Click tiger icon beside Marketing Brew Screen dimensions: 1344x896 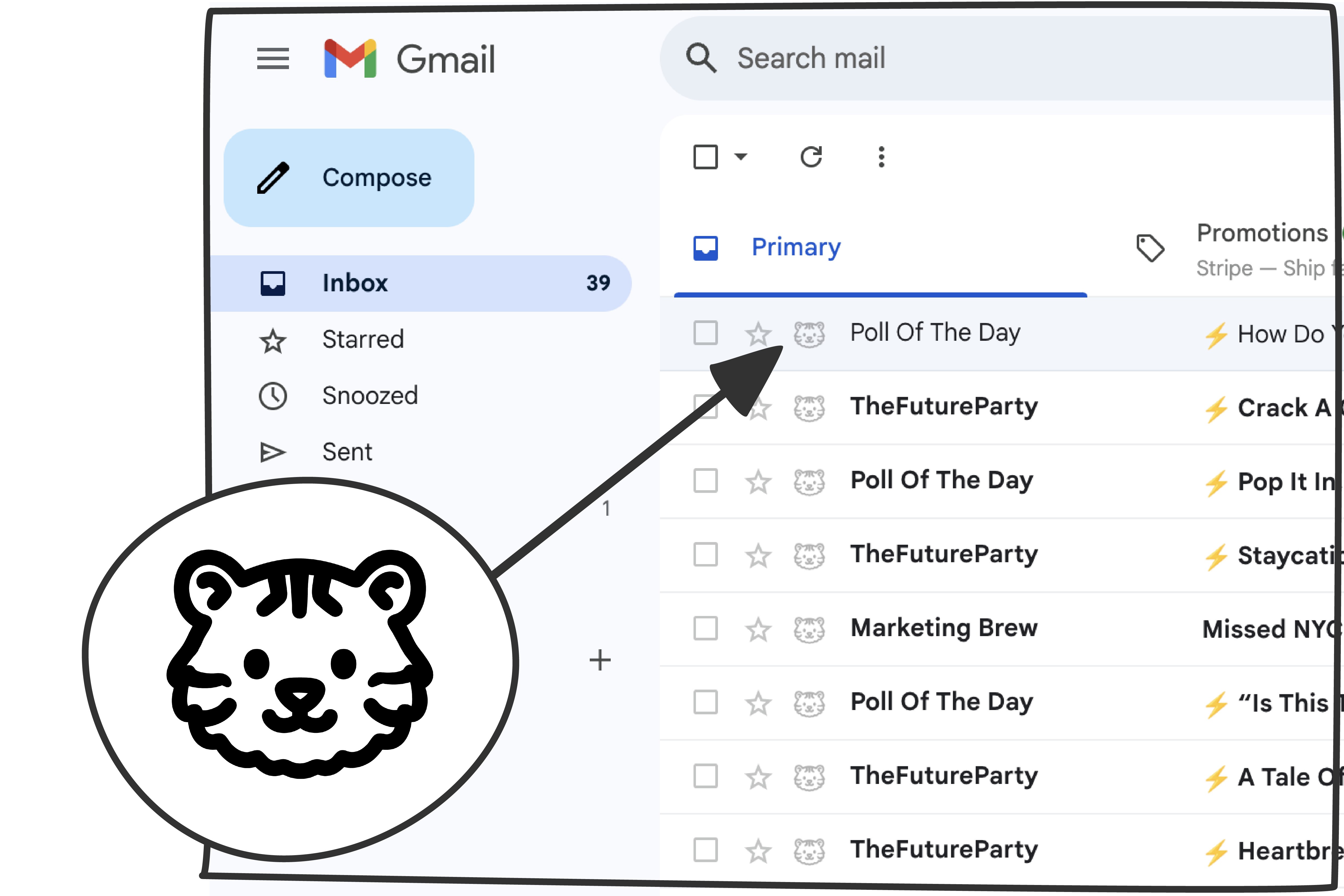pyautogui.click(x=809, y=629)
